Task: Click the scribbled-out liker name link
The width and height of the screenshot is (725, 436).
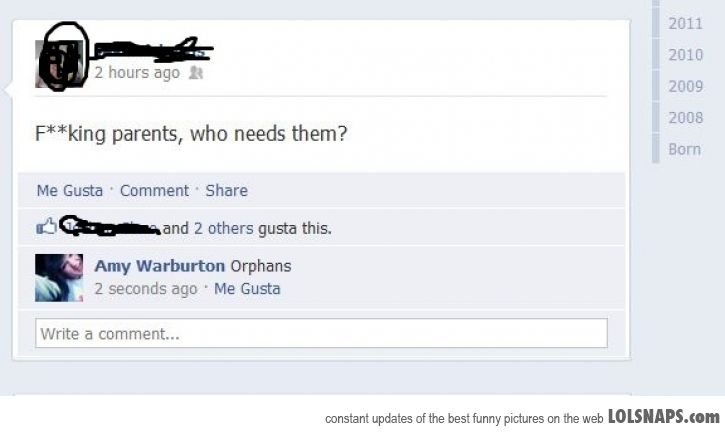Action: coord(111,226)
